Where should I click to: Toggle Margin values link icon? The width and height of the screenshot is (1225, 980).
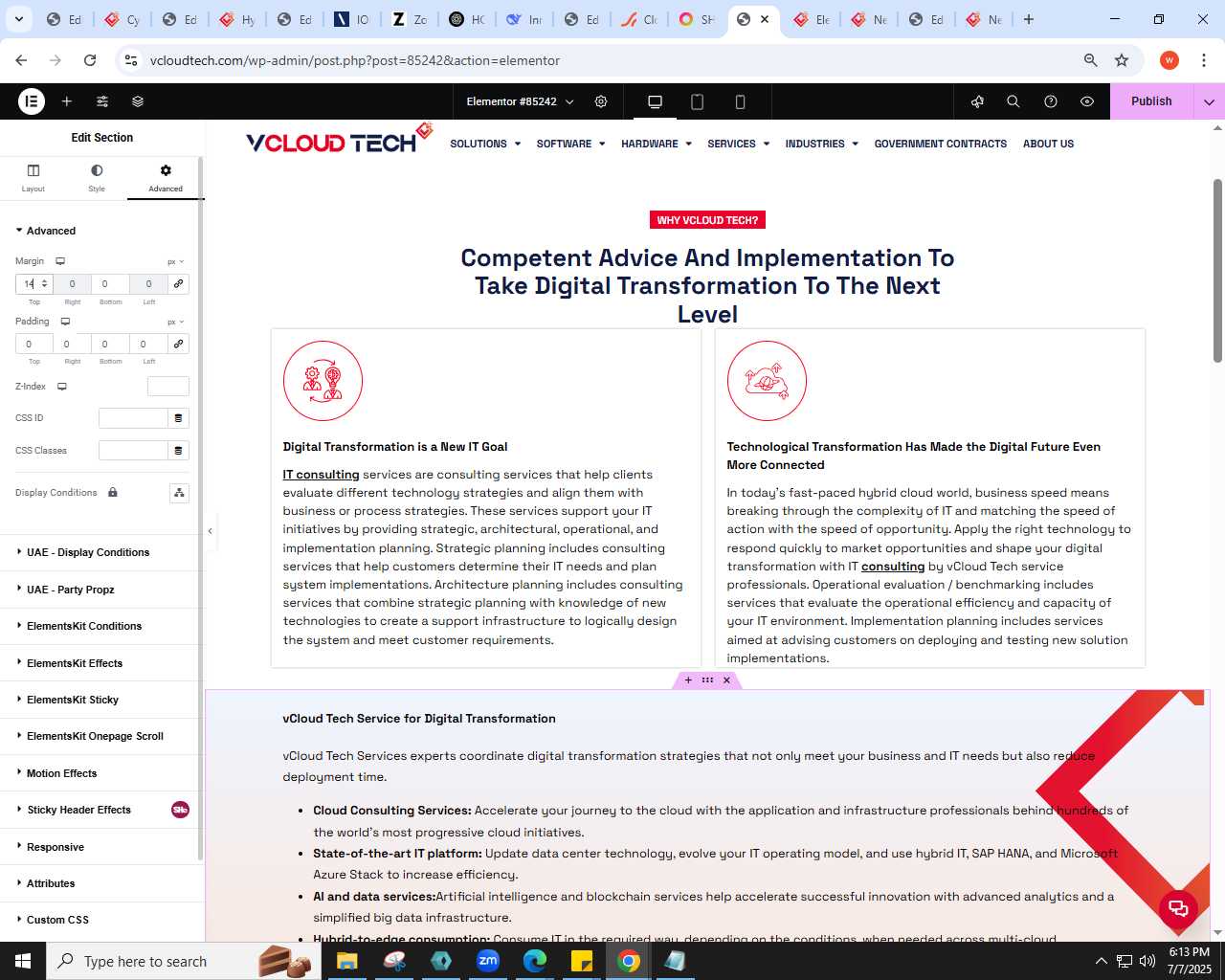(178, 284)
